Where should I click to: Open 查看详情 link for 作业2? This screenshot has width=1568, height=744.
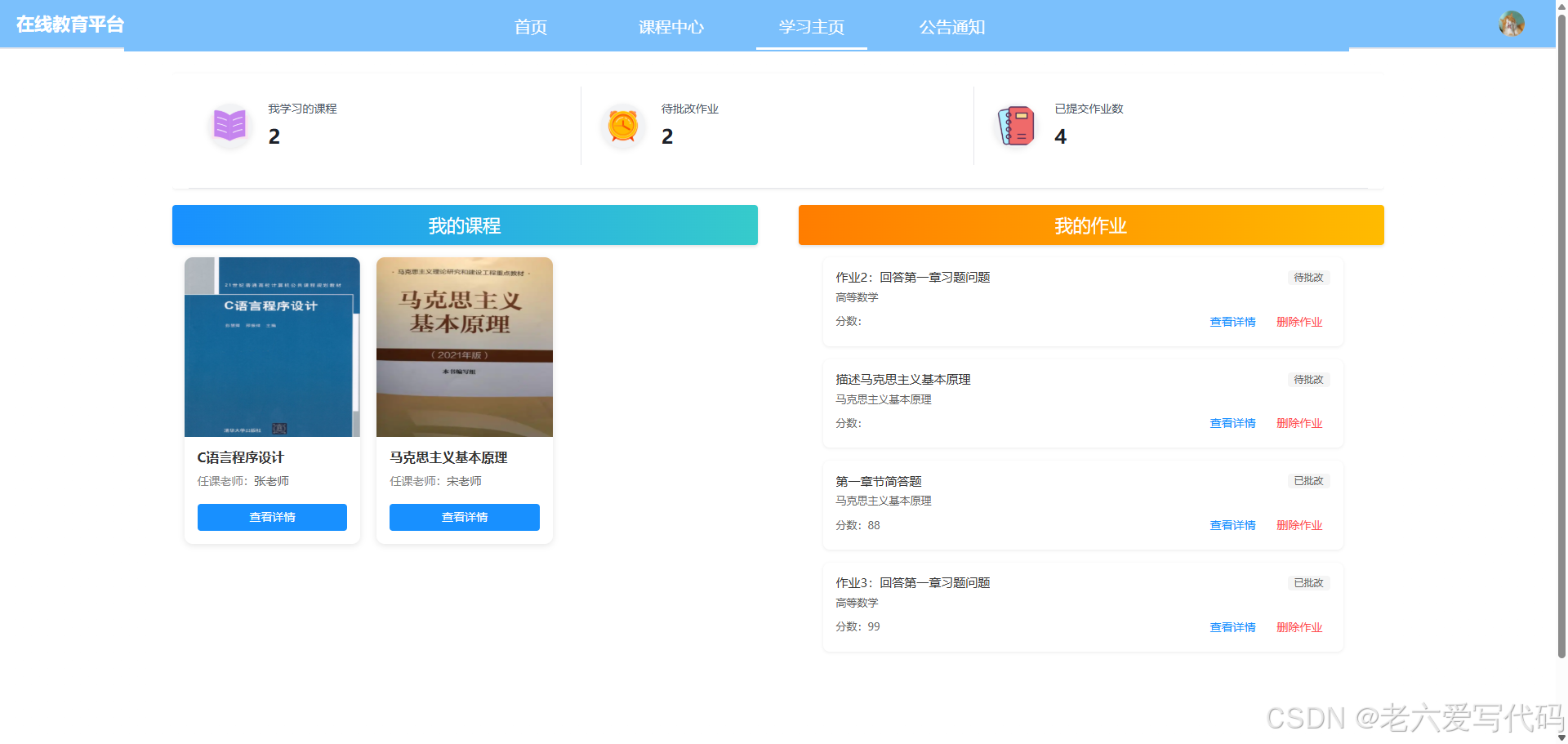[1232, 321]
